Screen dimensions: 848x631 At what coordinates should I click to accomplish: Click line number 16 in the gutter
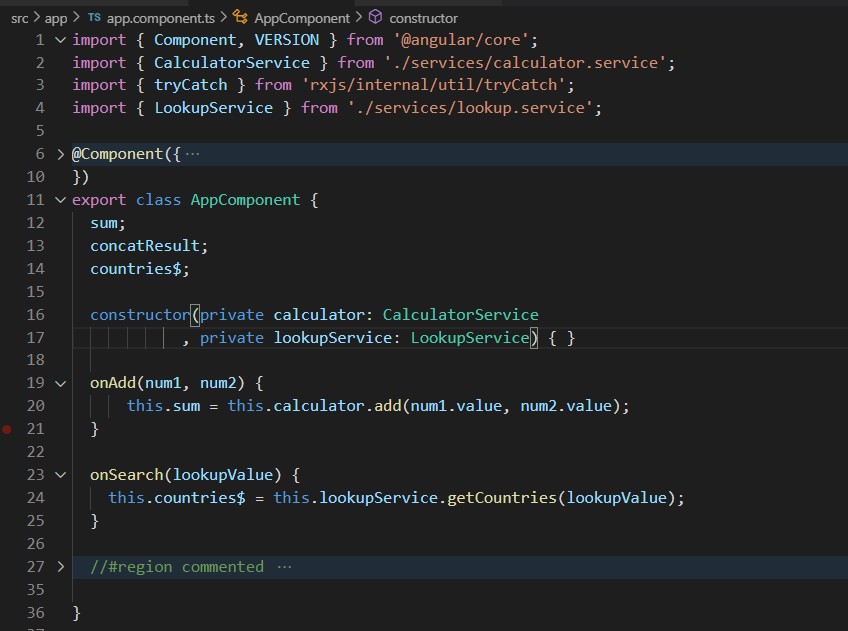(36, 315)
